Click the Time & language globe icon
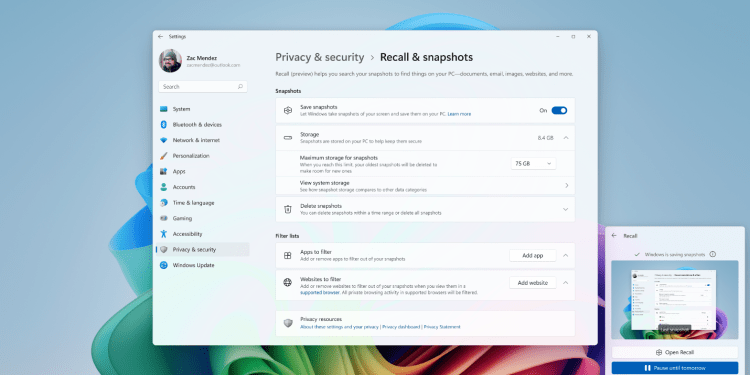750x375 pixels. pos(164,203)
